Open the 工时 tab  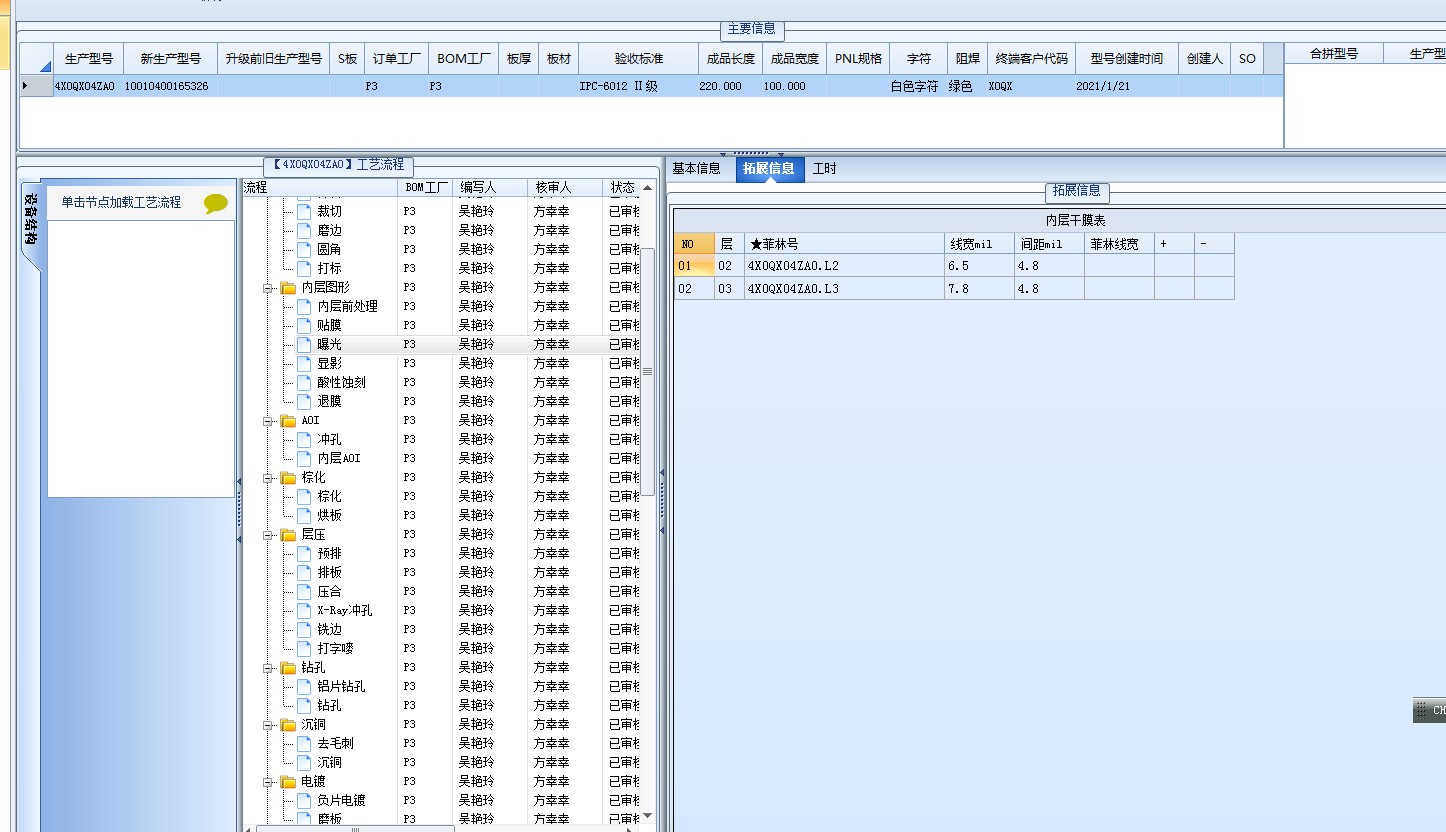pos(825,169)
